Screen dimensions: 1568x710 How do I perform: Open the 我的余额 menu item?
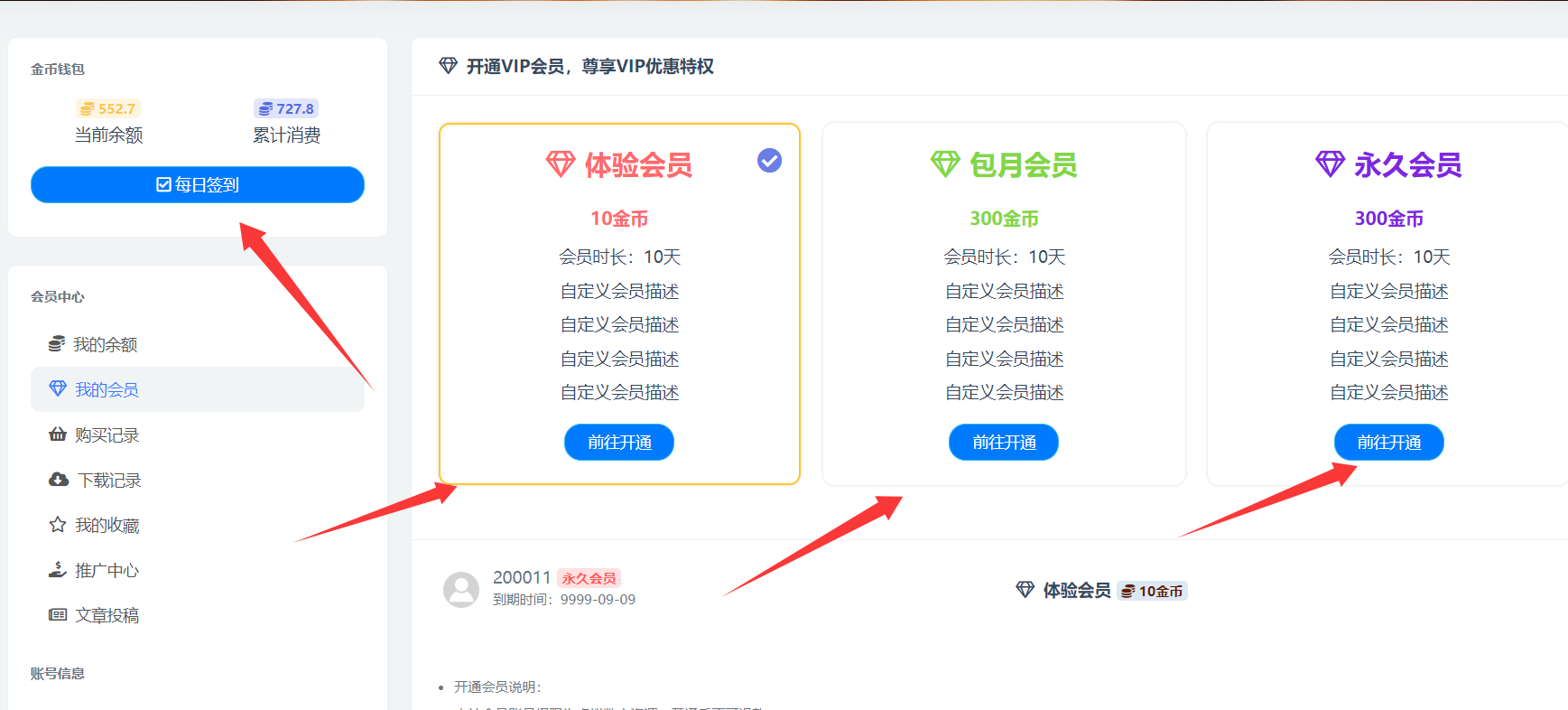click(105, 344)
